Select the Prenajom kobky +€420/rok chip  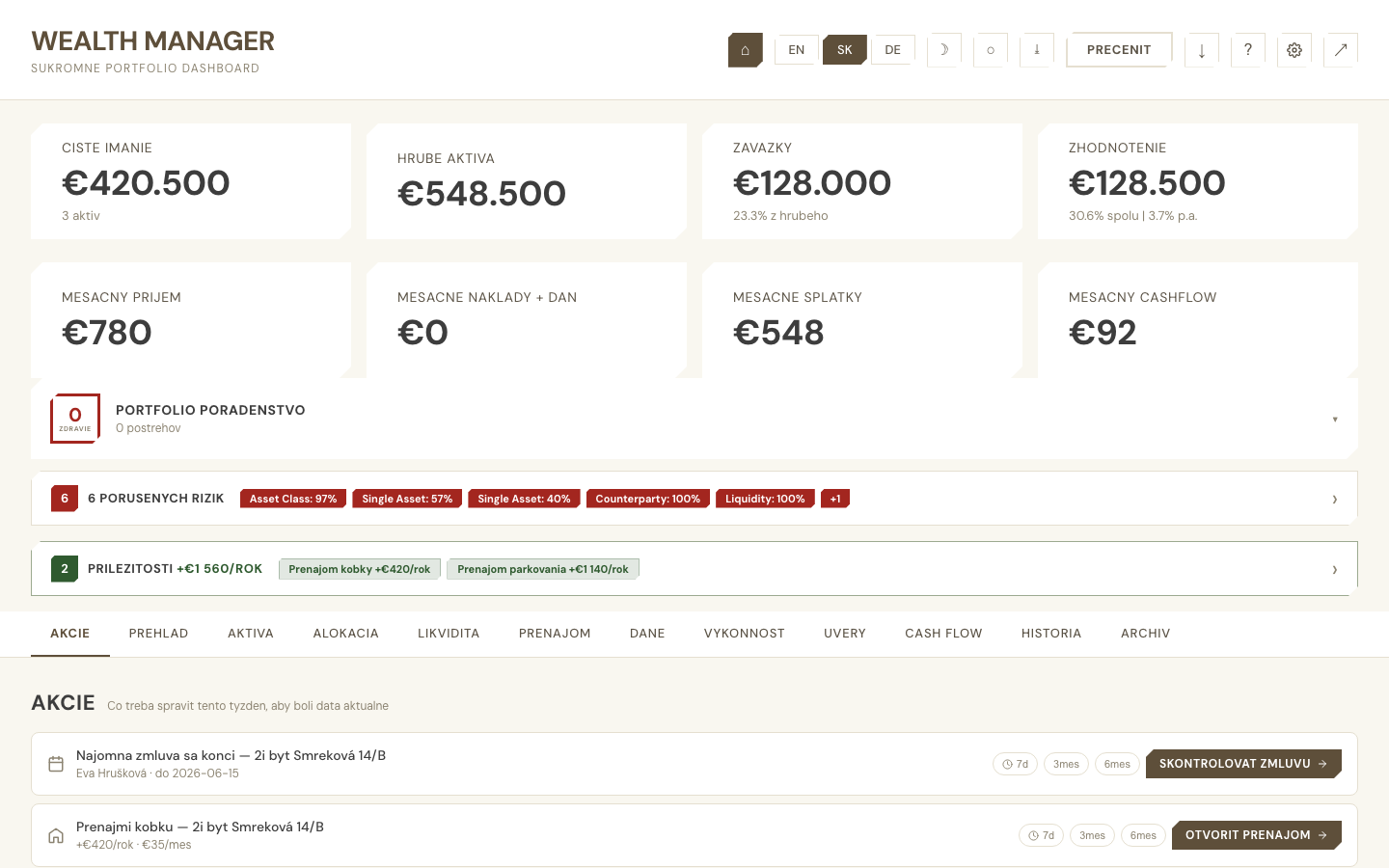(359, 569)
